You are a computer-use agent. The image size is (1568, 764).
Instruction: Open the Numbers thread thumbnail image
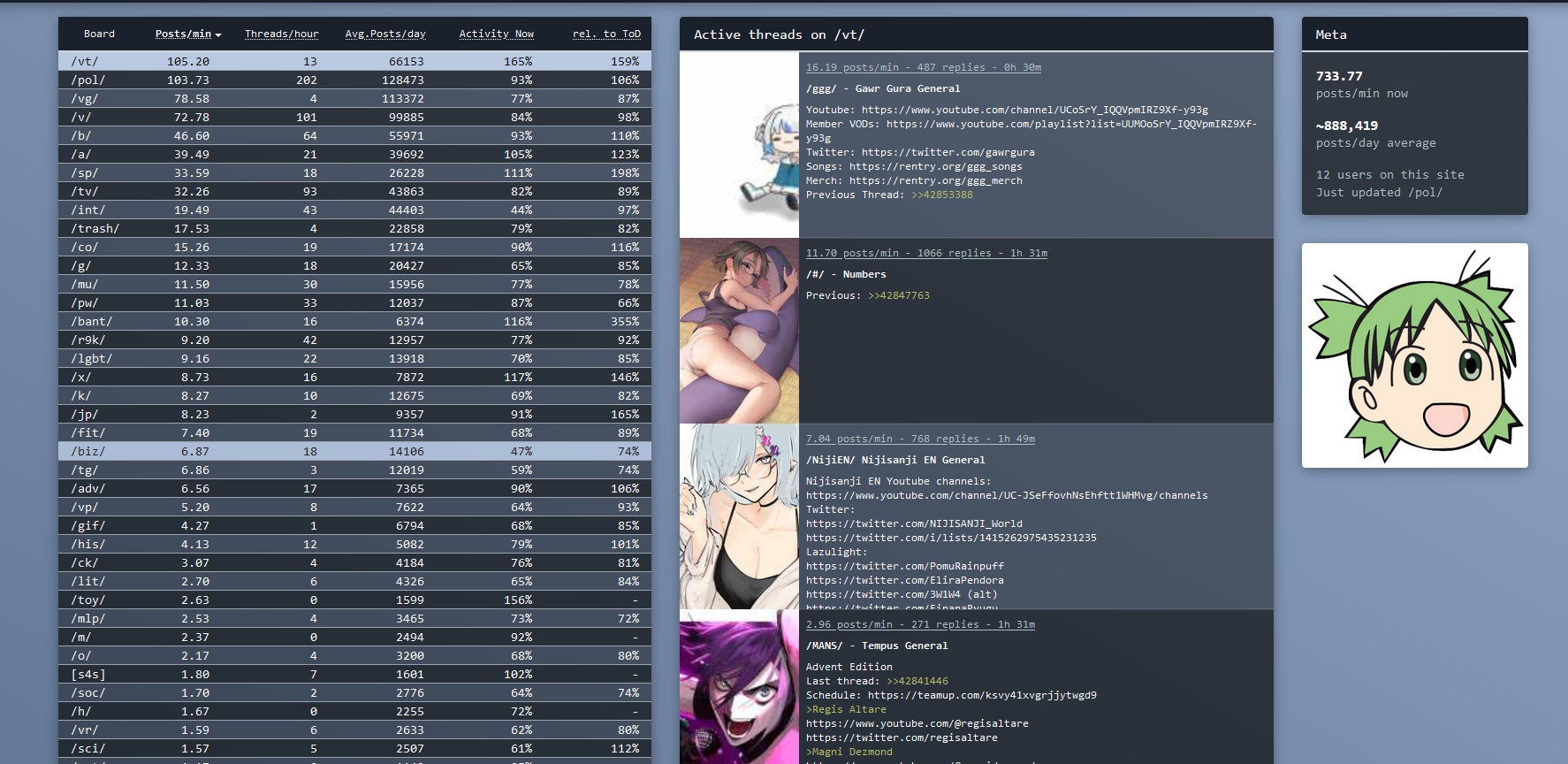tap(739, 331)
